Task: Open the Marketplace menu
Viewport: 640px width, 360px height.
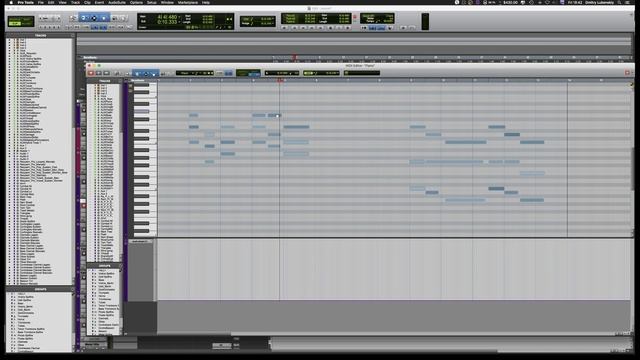Action: point(188,2)
